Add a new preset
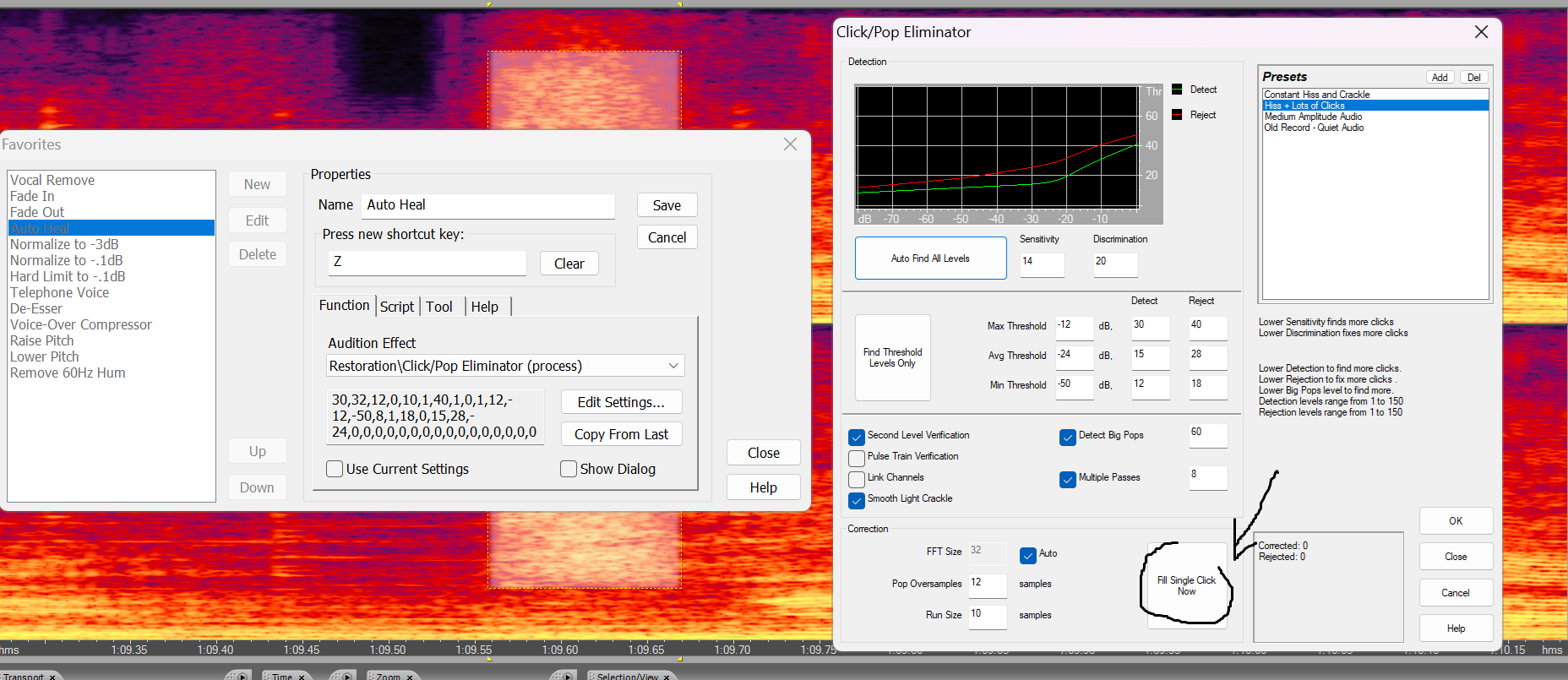Viewport: 1568px width, 680px height. [x=1440, y=78]
